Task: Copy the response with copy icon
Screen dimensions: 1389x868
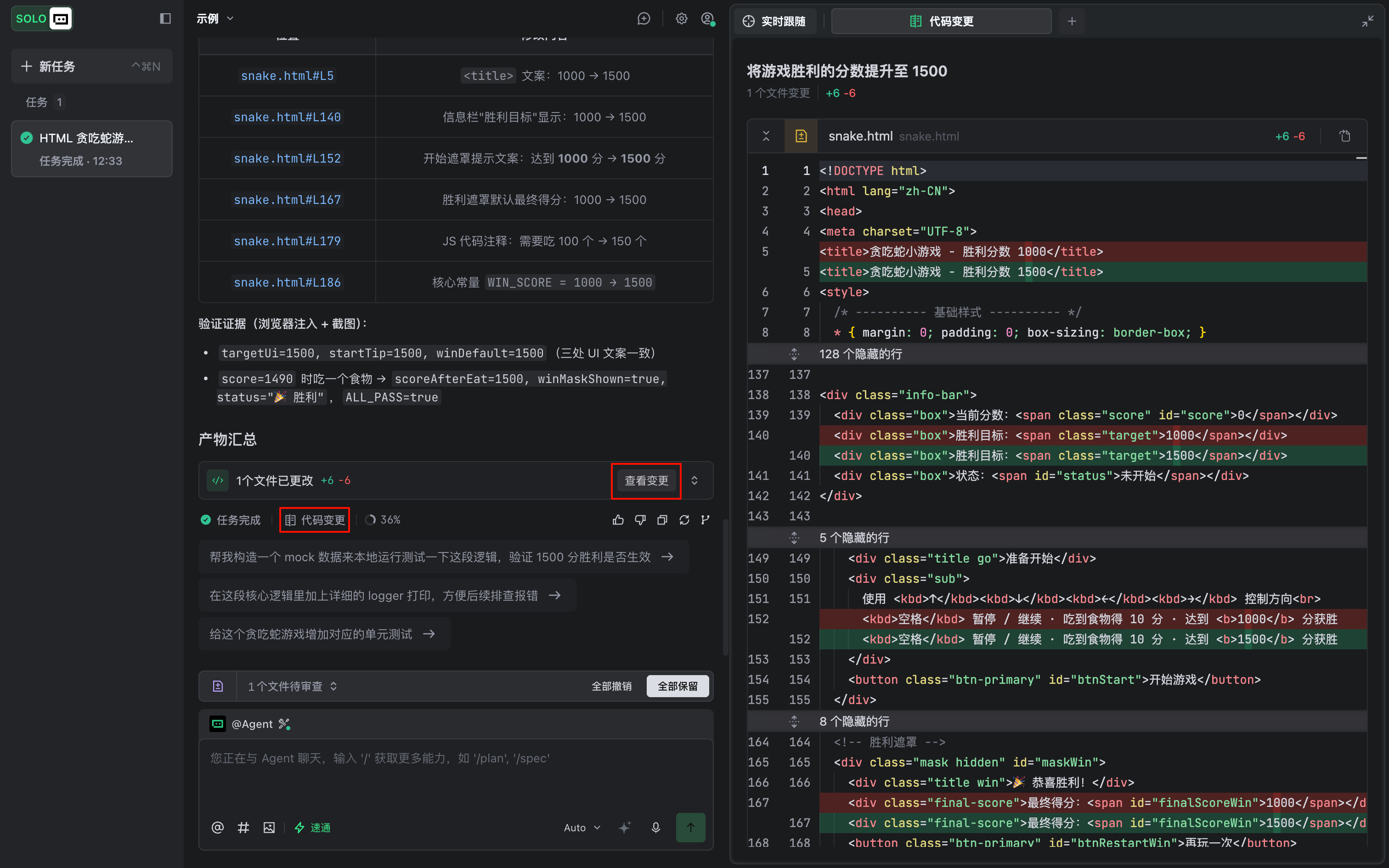Action: pyautogui.click(x=662, y=520)
